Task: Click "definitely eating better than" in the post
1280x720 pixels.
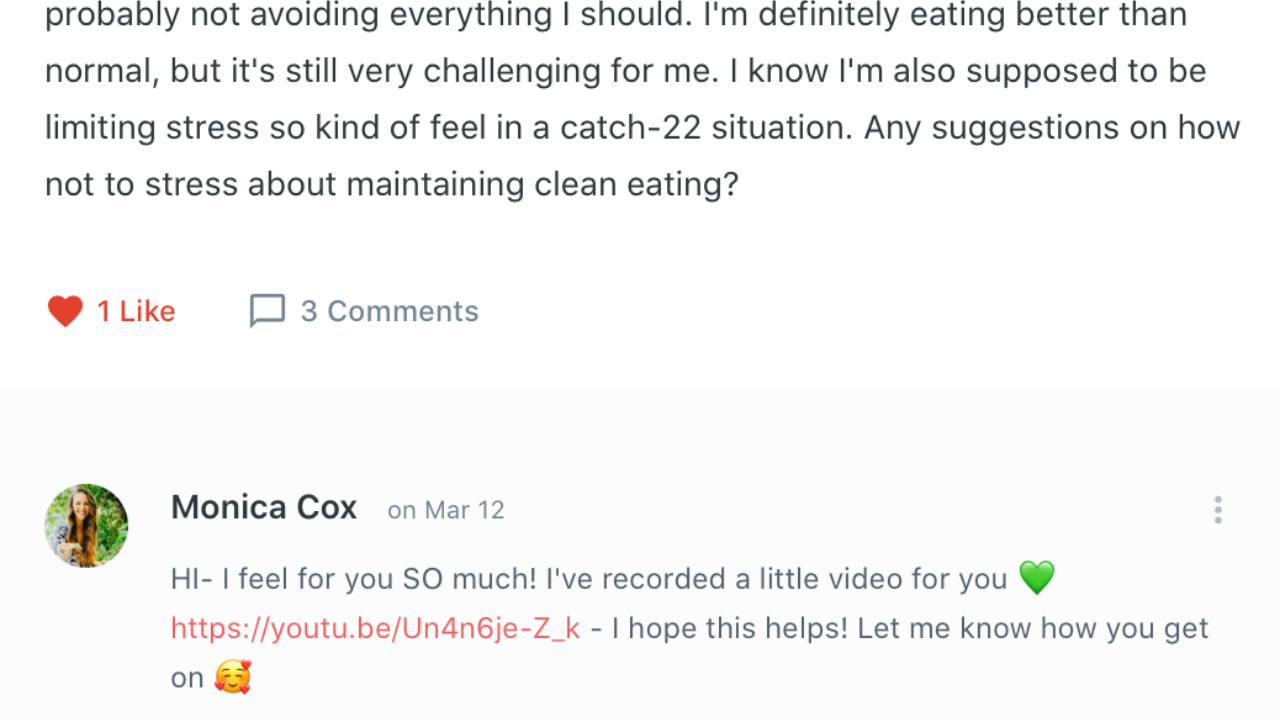Action: [x=972, y=15]
